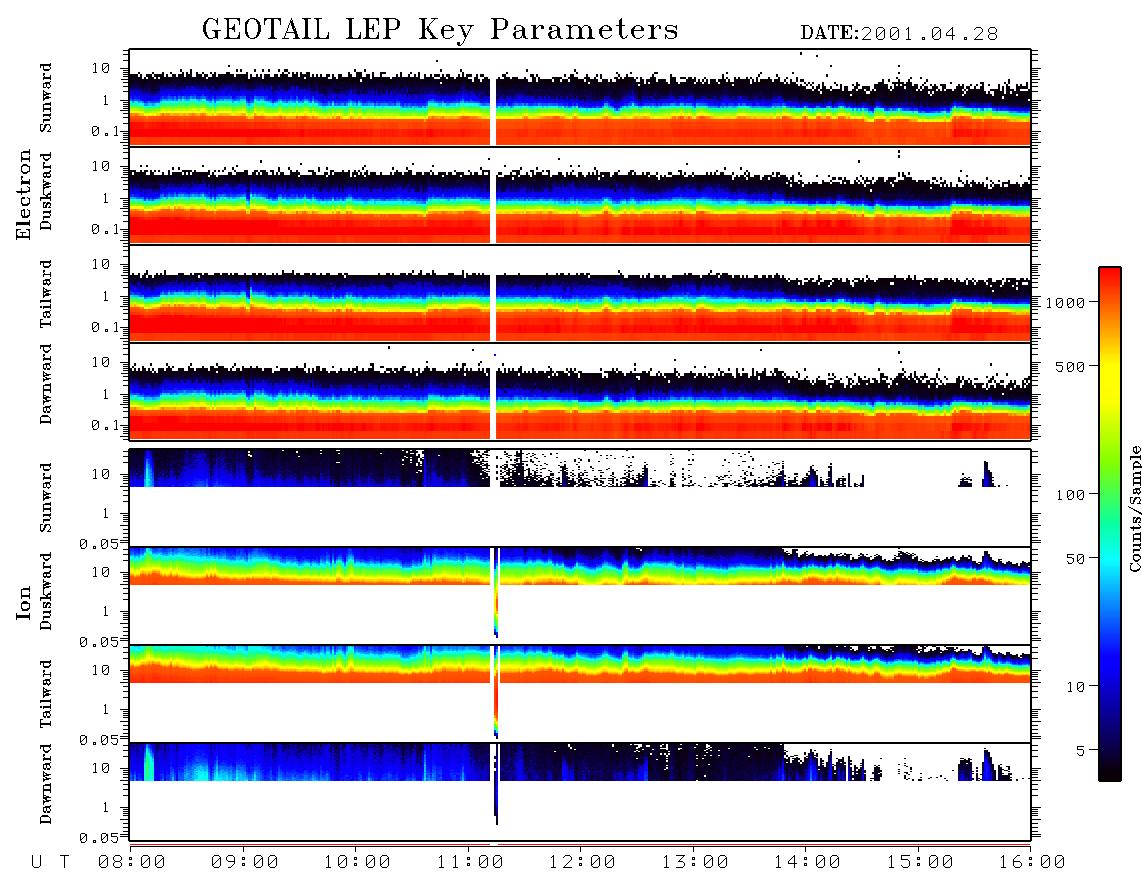Select the 0.05 tick of Ion Sunward axis
The height and width of the screenshot is (880, 1142).
point(99,543)
